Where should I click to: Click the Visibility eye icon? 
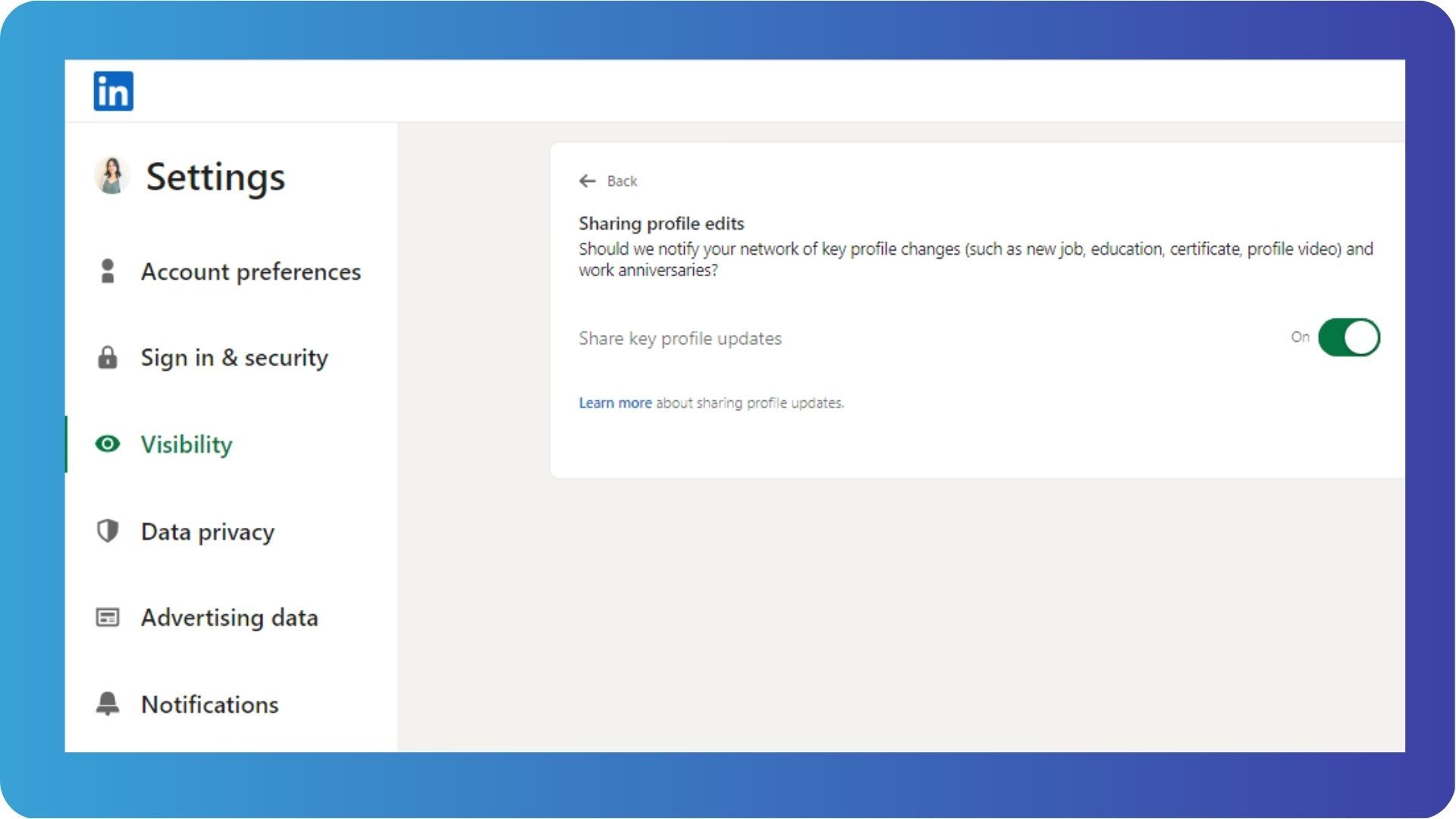tap(108, 444)
